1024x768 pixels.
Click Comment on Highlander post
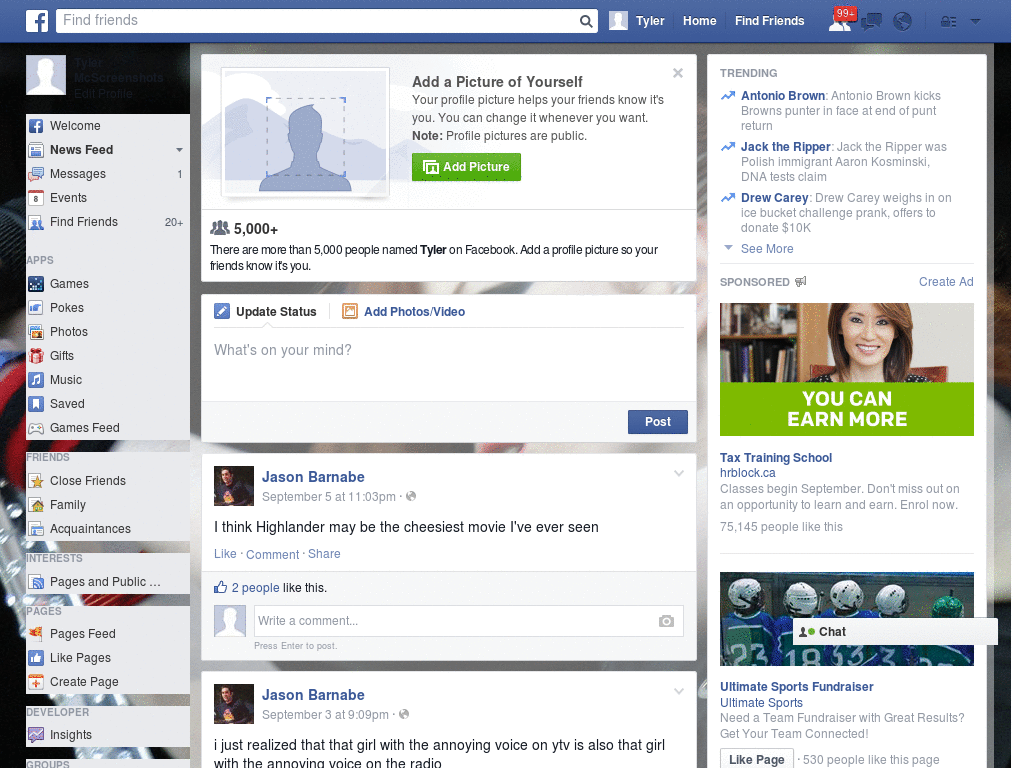click(x=272, y=554)
